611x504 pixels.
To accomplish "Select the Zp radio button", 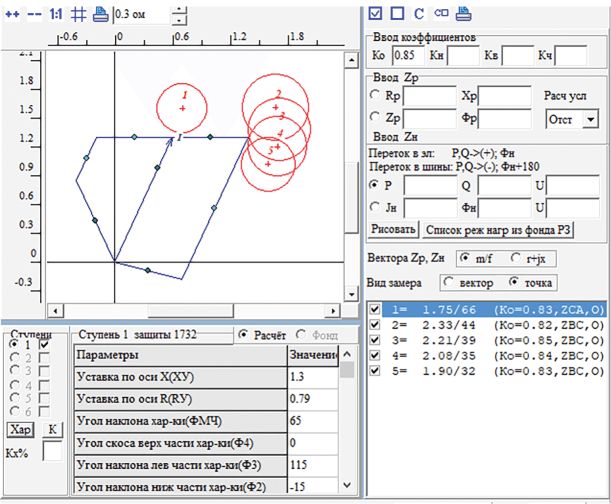I will [x=374, y=116].
